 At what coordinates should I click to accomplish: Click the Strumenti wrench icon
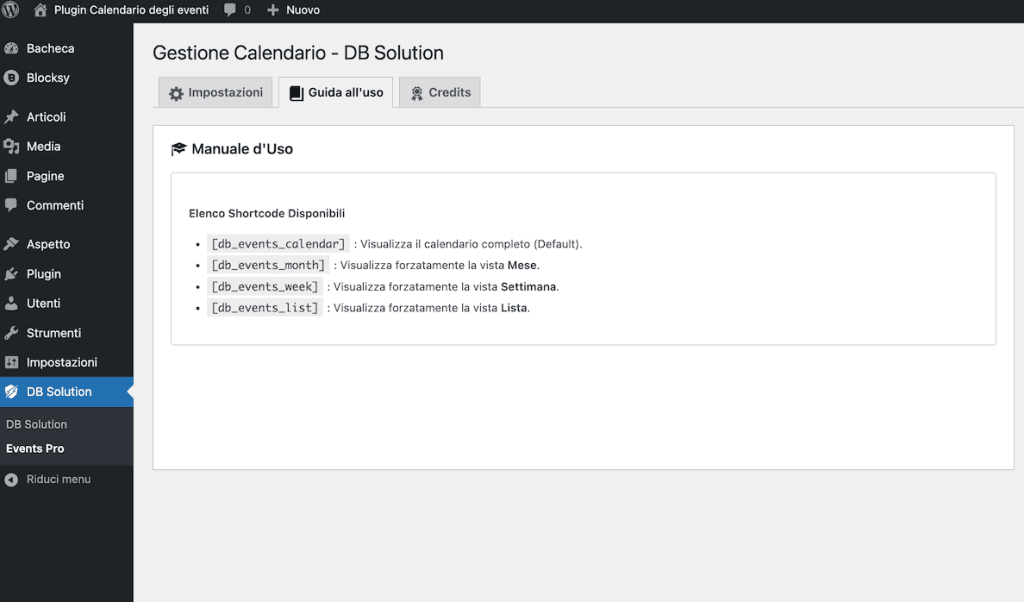click(x=11, y=333)
